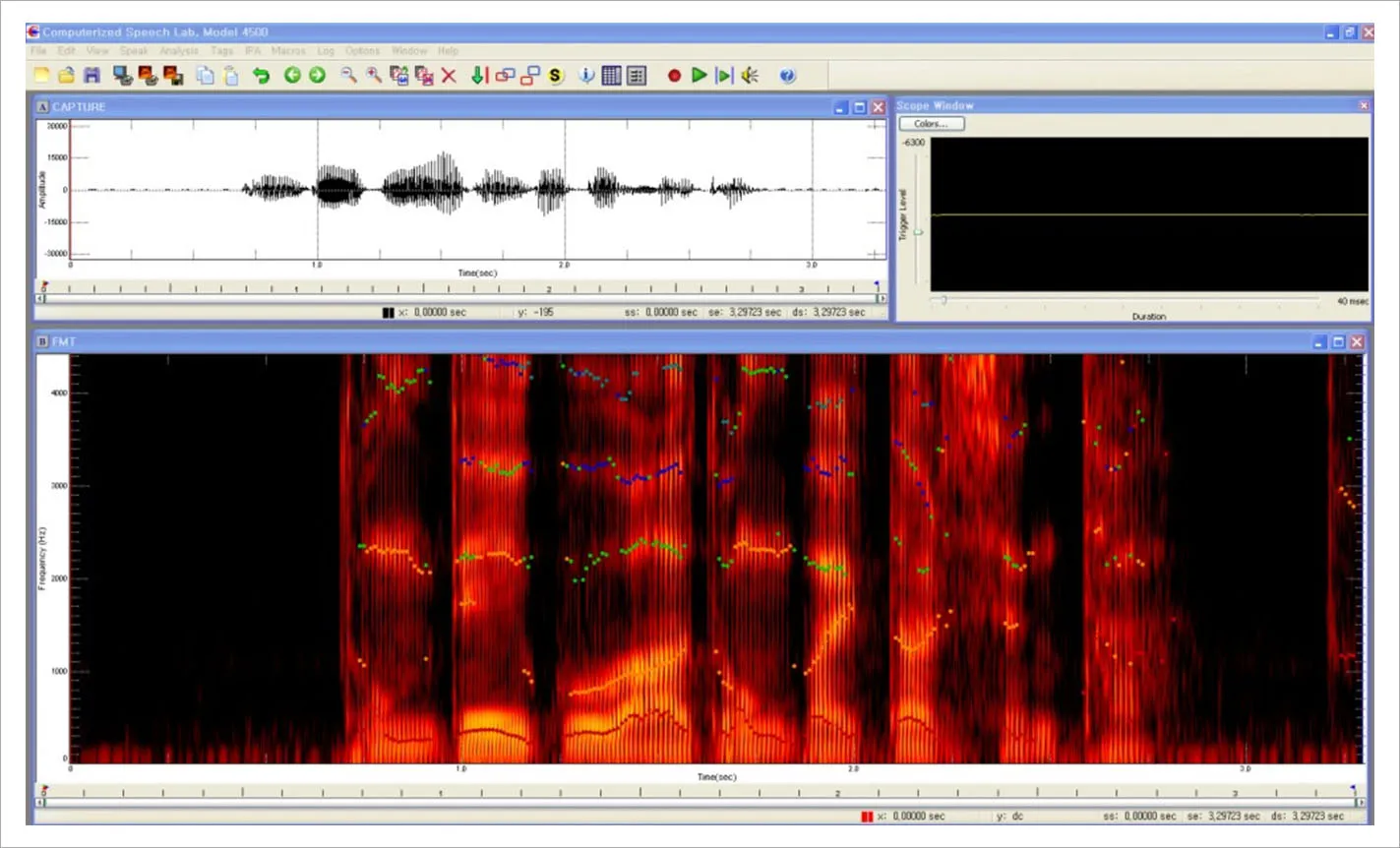The height and width of the screenshot is (848, 1400).
Task: Click the speaker icon in toolbar
Action: click(750, 75)
